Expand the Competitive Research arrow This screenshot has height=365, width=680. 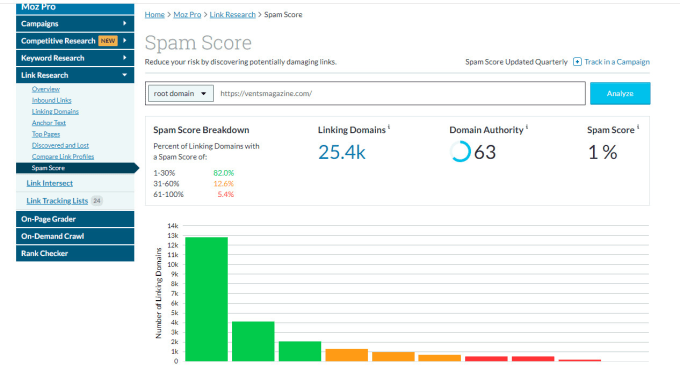pyautogui.click(x=125, y=41)
